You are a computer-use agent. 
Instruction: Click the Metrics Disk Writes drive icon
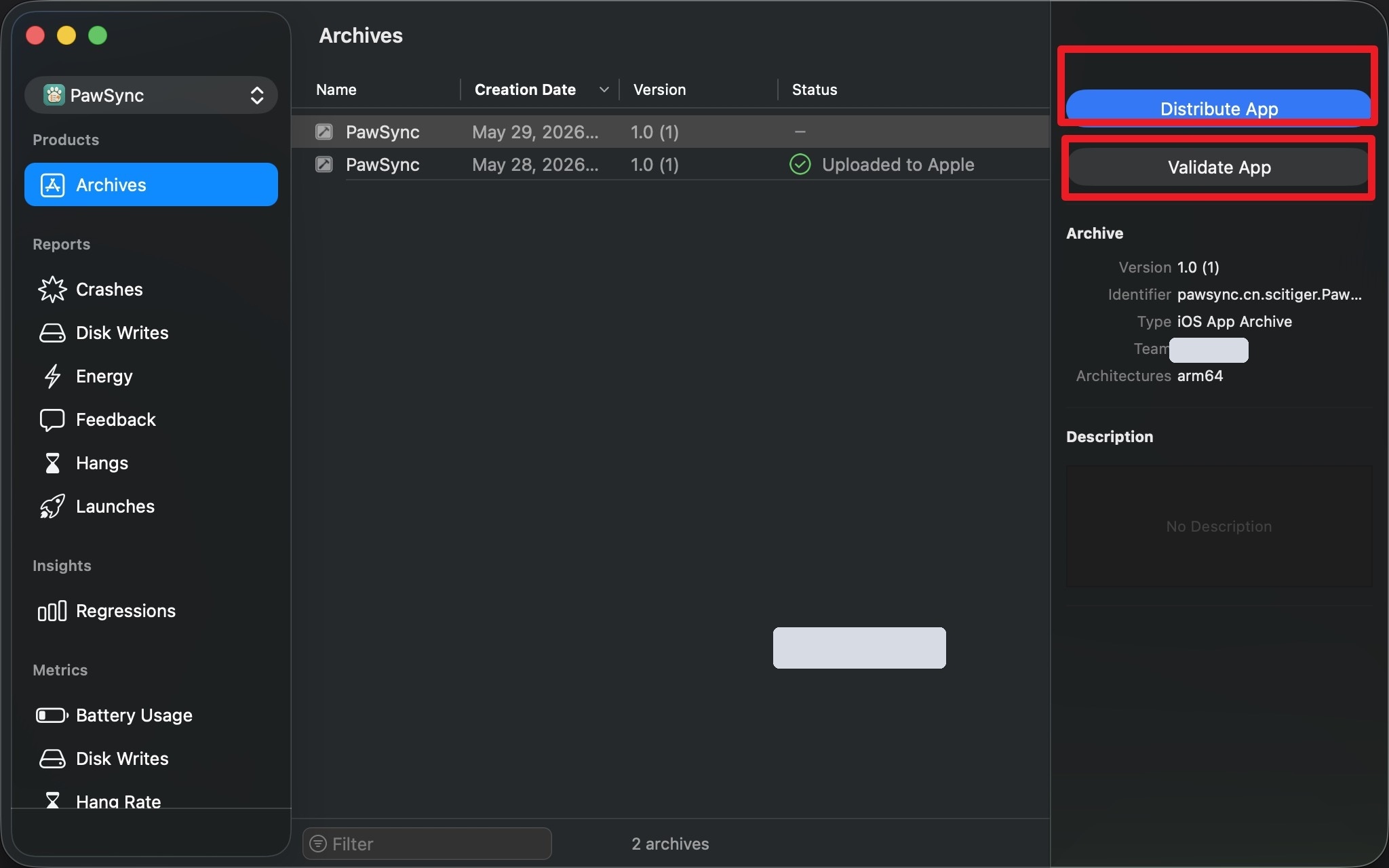coord(52,759)
